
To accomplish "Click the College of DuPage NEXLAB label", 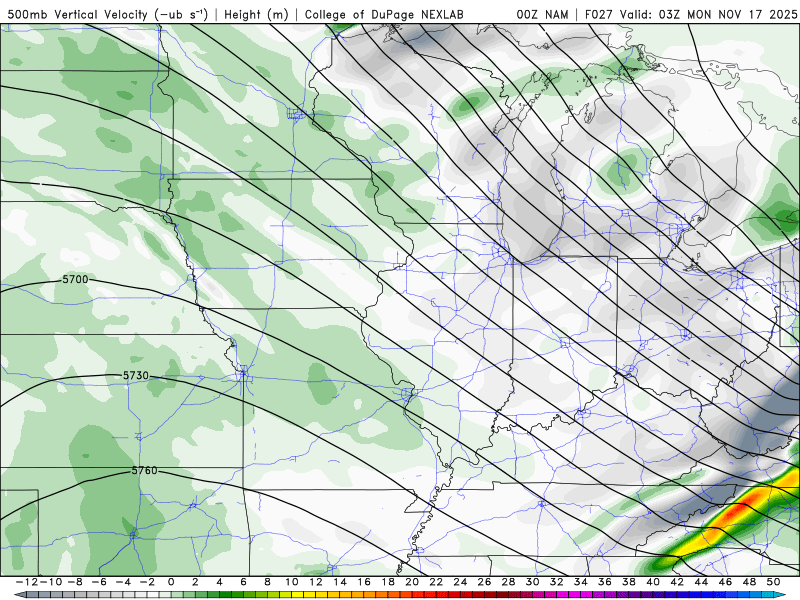I will [384, 15].
